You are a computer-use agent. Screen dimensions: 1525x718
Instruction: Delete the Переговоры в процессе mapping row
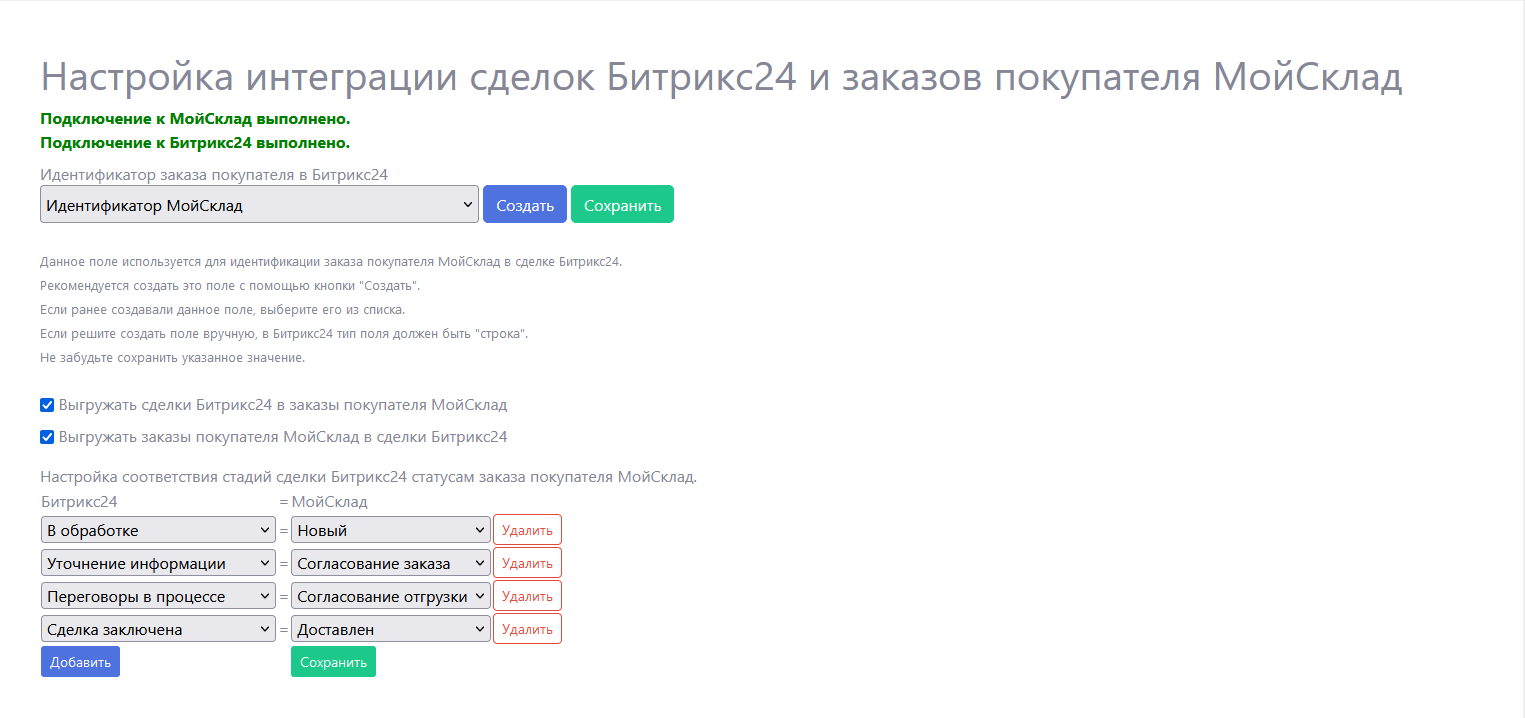527,596
